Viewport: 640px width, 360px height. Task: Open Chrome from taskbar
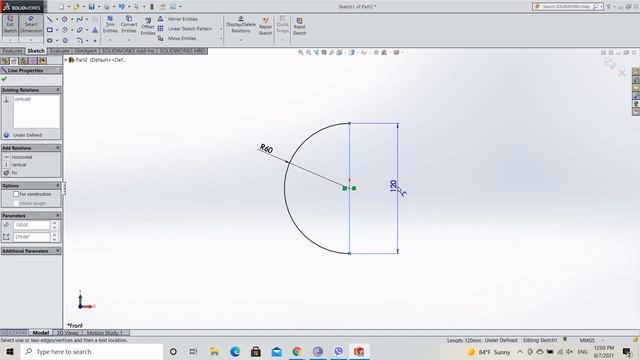point(297,351)
